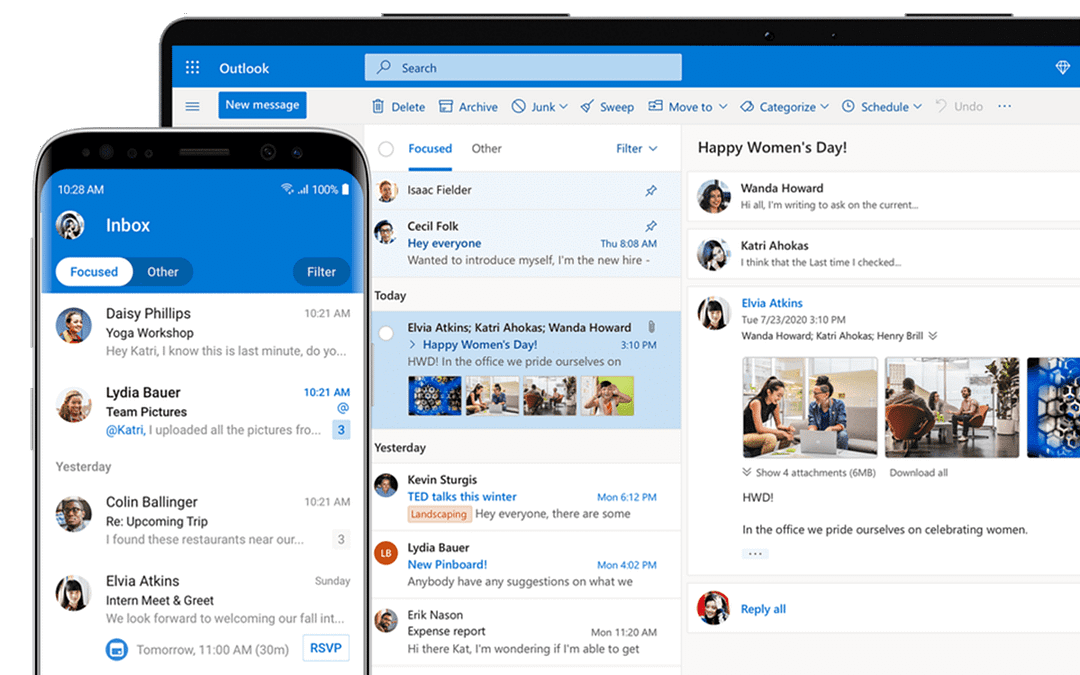Click the Outlook brand title
Screen dimensions: 1080x675
(244, 68)
